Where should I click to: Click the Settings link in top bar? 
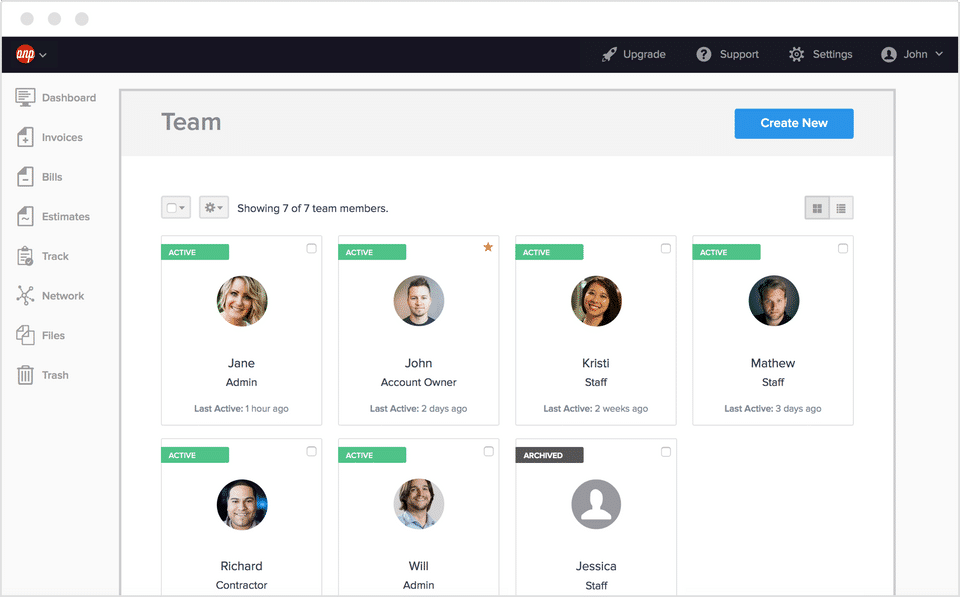(x=832, y=54)
